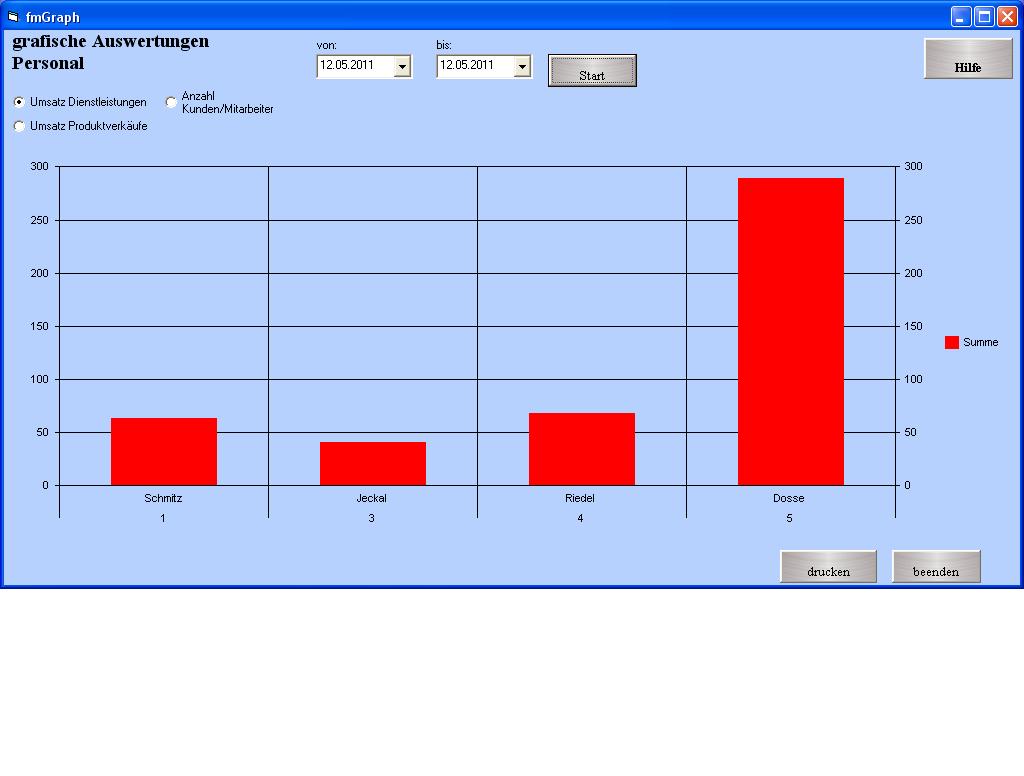Open the 'von' date dropdown arrow
1024x776 pixels.
pos(402,66)
